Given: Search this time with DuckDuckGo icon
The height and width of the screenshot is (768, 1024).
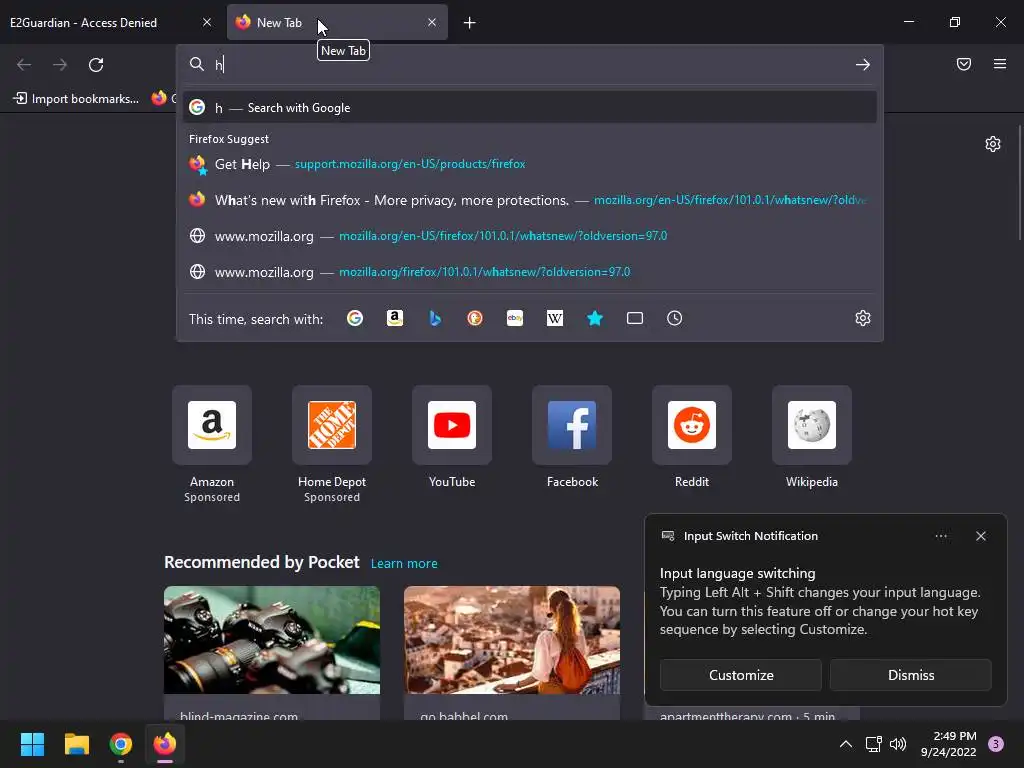Looking at the screenshot, I should tap(475, 318).
